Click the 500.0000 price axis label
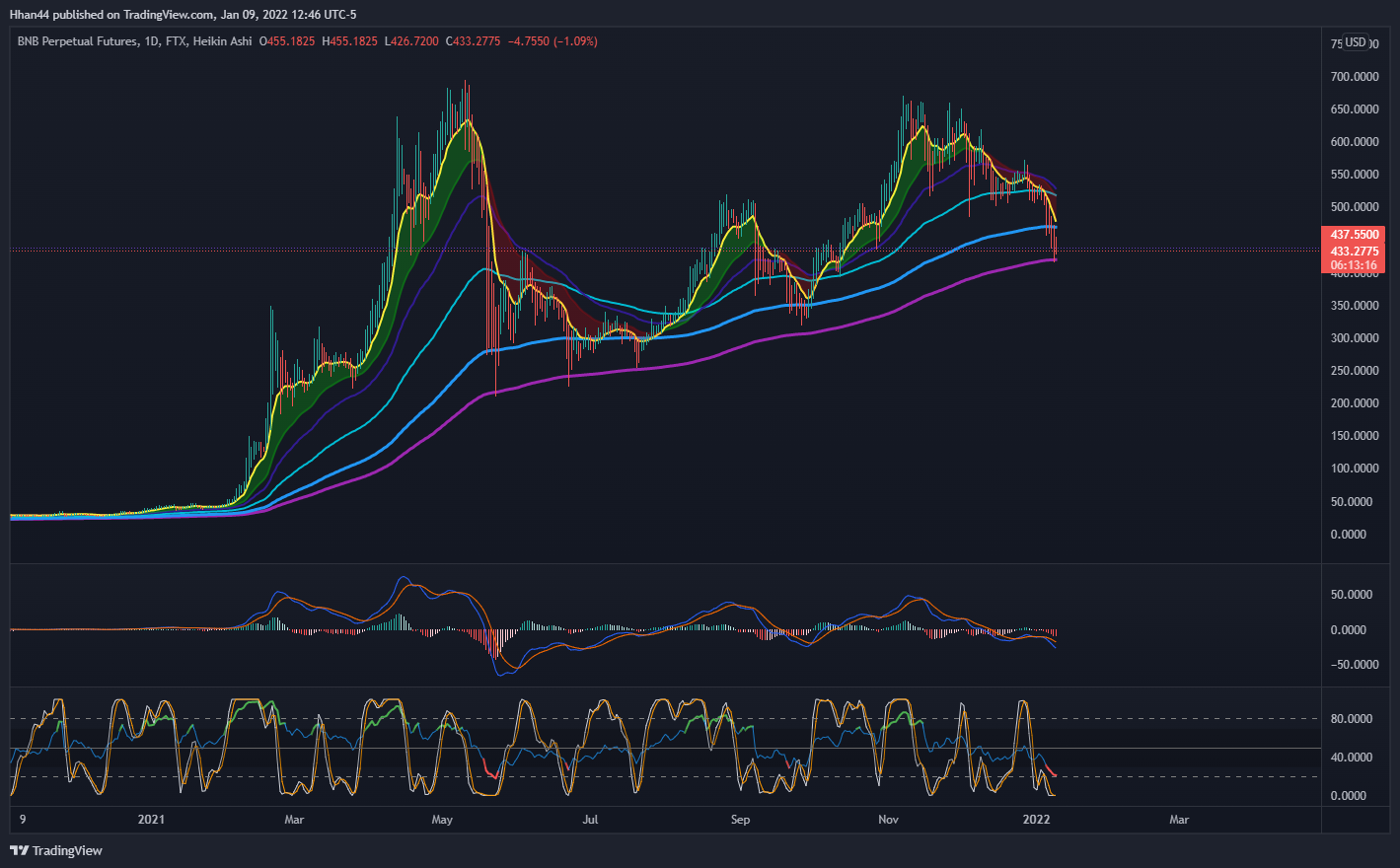This screenshot has width=1400, height=868. tap(1355, 207)
